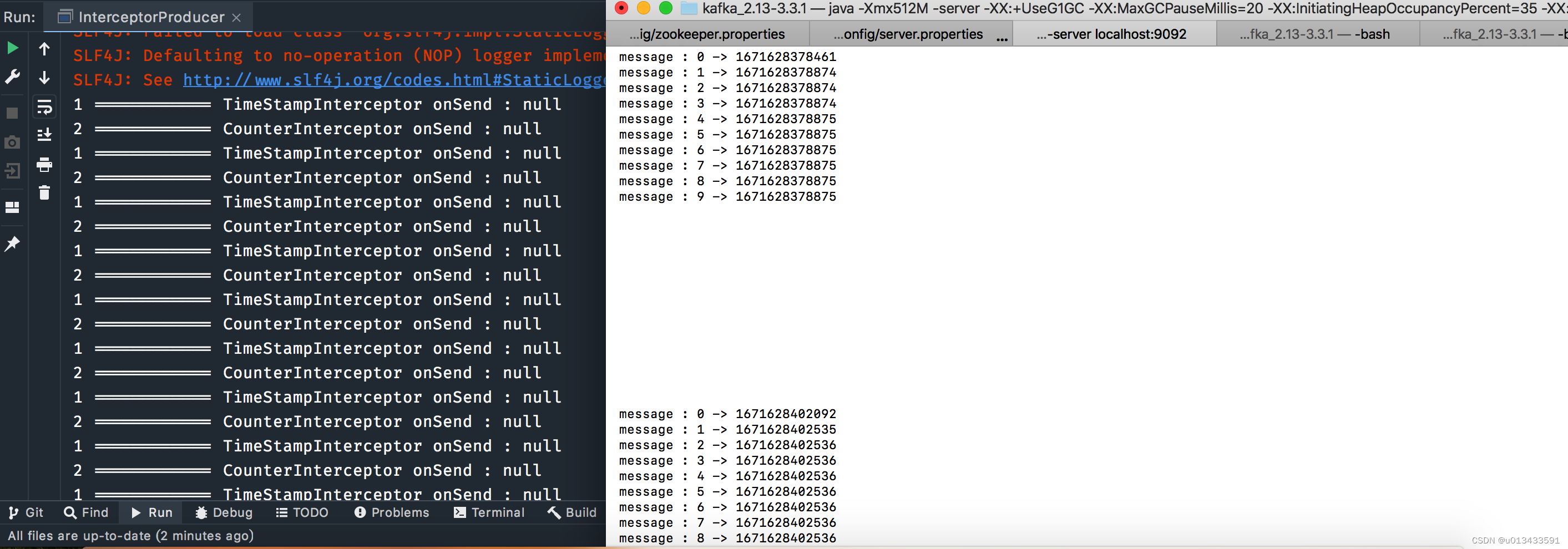Click the camera dump threads icon

pyautogui.click(x=12, y=143)
